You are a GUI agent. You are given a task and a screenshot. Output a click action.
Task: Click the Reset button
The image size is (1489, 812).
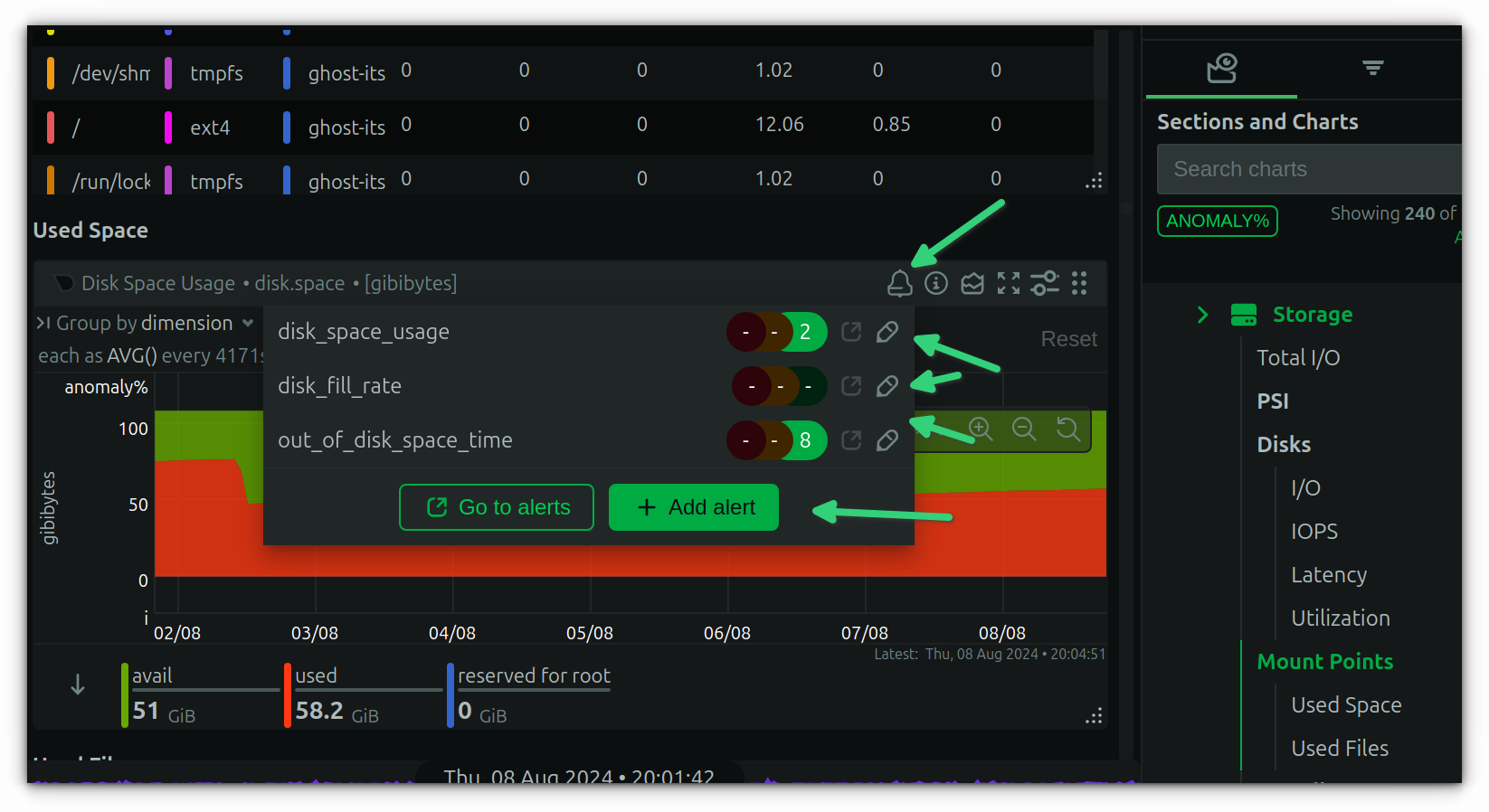[x=1069, y=339]
